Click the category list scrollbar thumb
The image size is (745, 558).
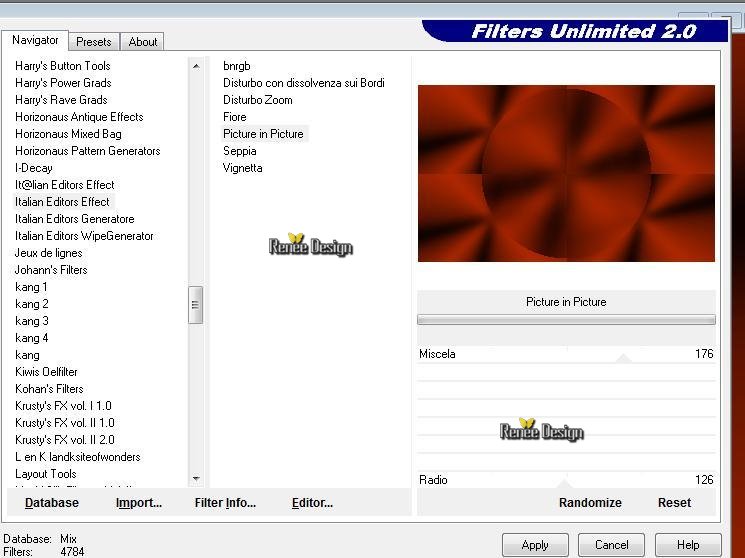click(x=195, y=305)
